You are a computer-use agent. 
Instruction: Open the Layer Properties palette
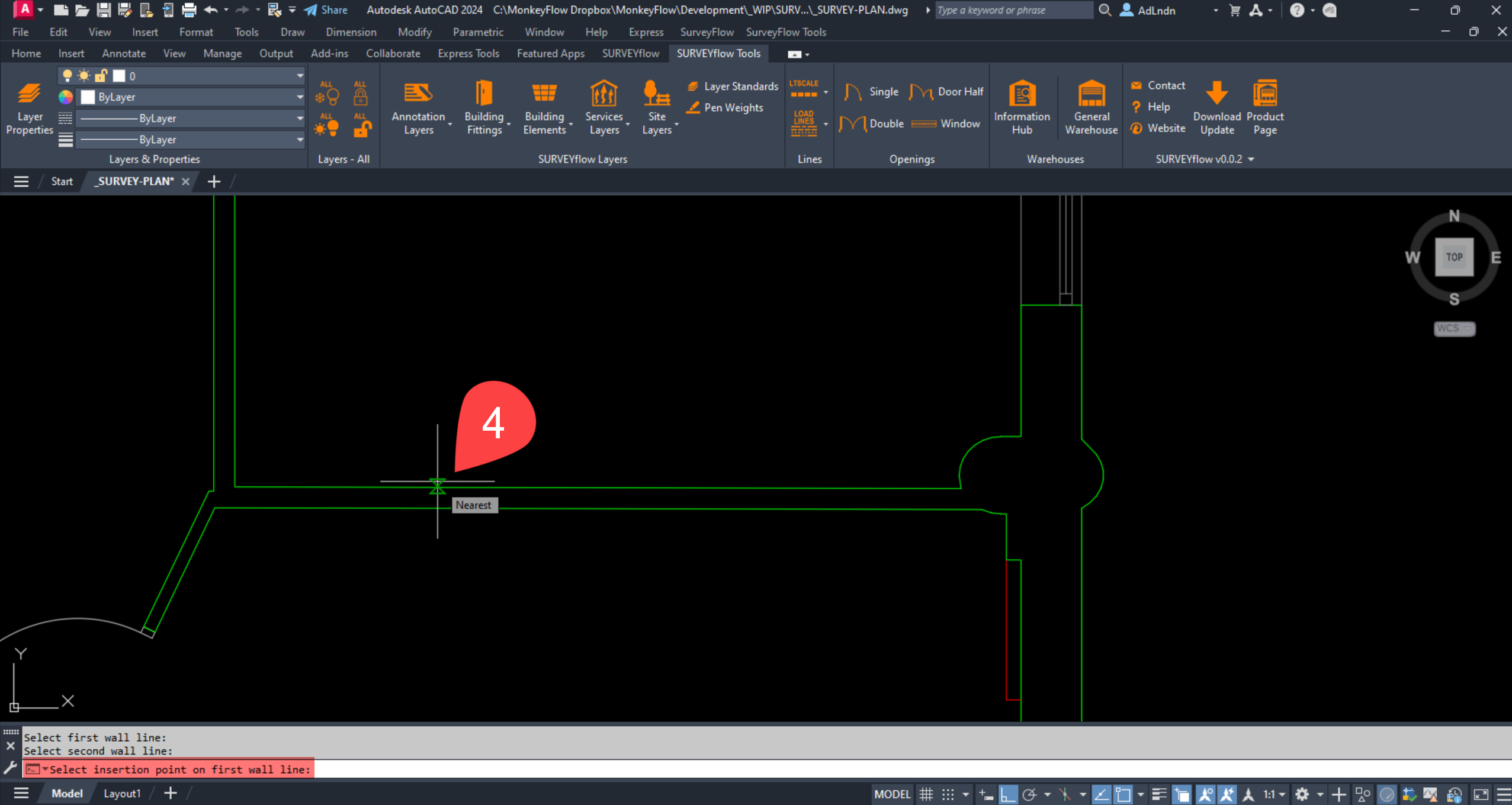(28, 108)
